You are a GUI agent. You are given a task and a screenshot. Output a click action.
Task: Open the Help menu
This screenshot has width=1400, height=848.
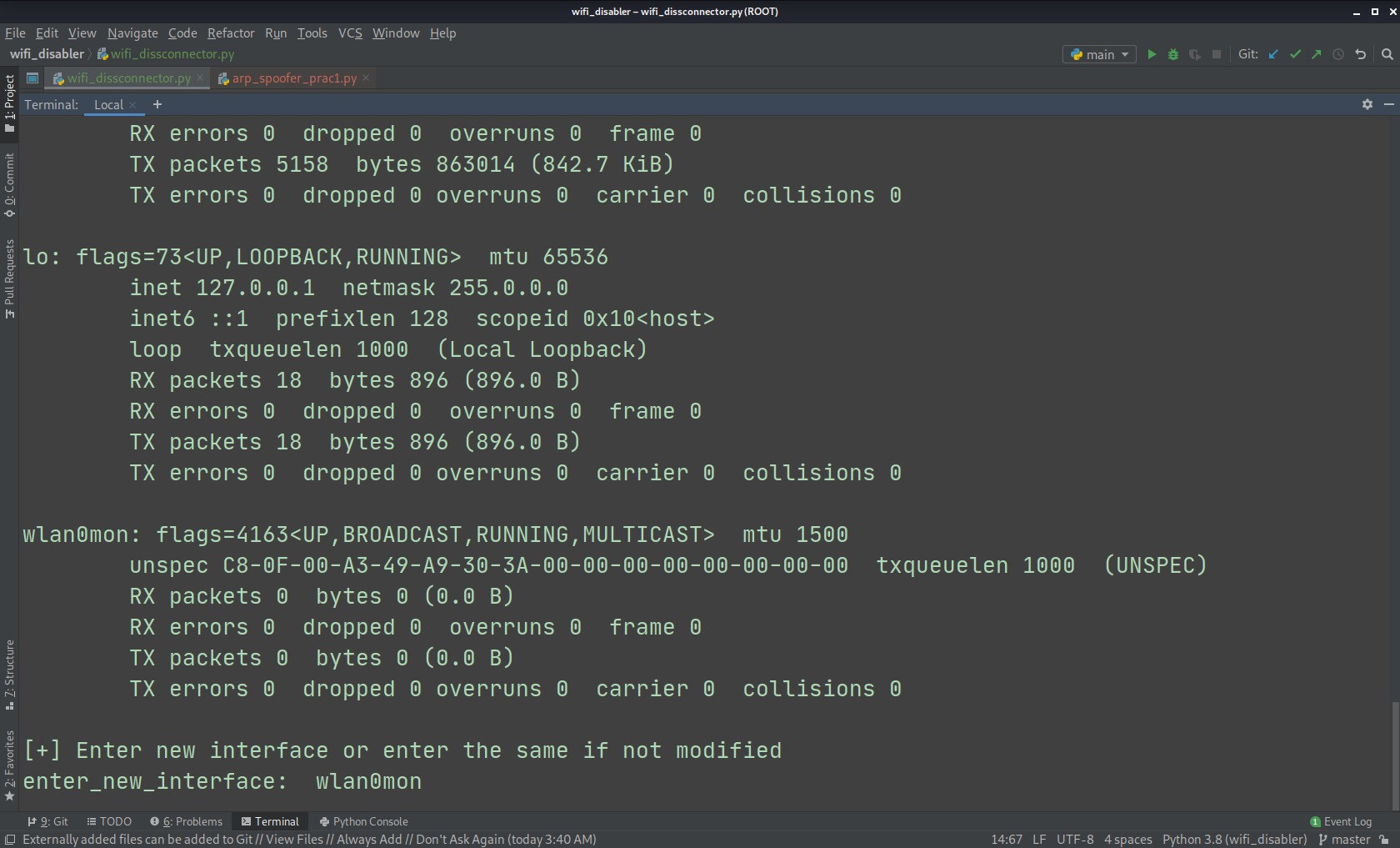(x=442, y=33)
